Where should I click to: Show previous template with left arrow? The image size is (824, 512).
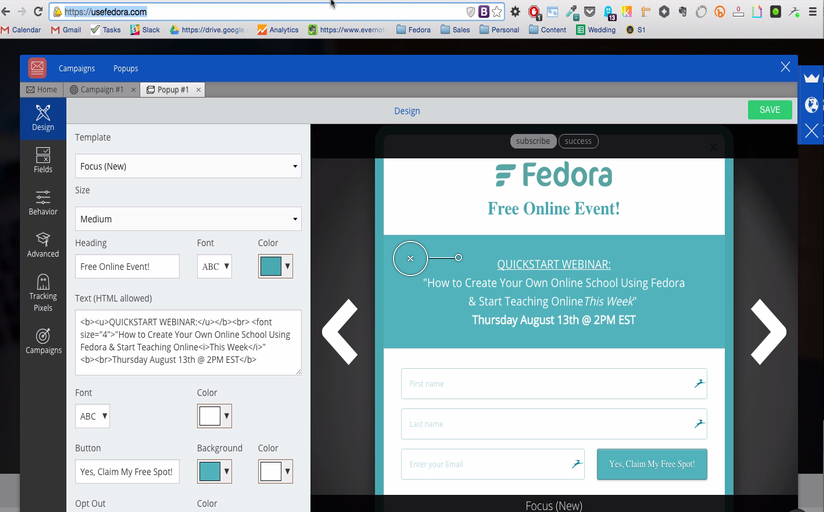(x=341, y=332)
